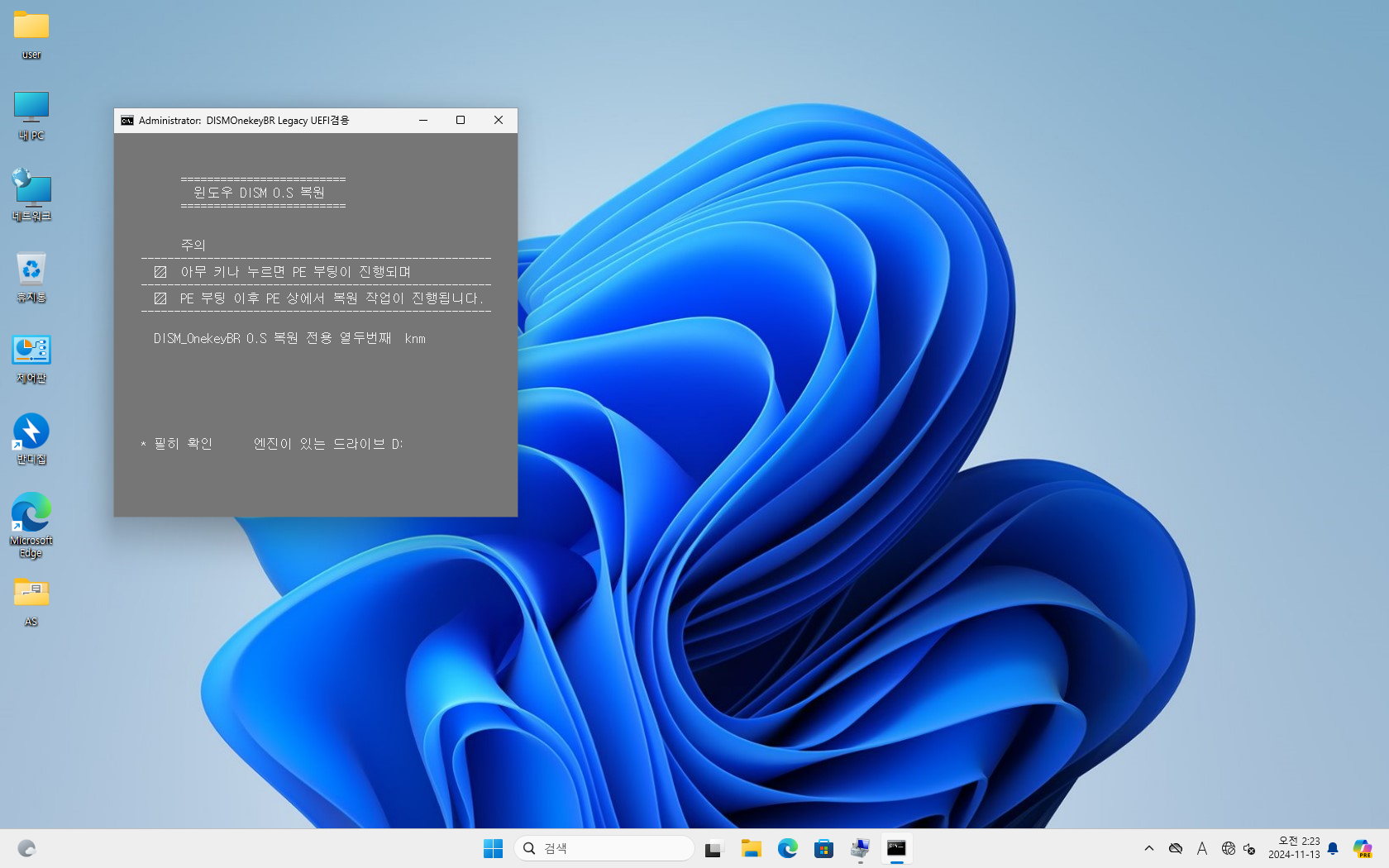Open the 제어판 control panel icon

[x=31, y=358]
